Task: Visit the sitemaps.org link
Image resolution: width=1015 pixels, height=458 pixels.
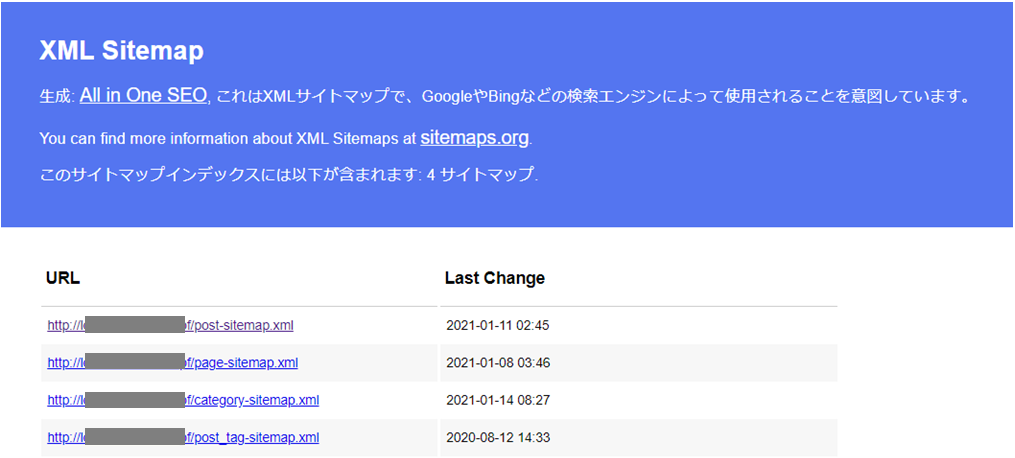Action: click(x=474, y=137)
